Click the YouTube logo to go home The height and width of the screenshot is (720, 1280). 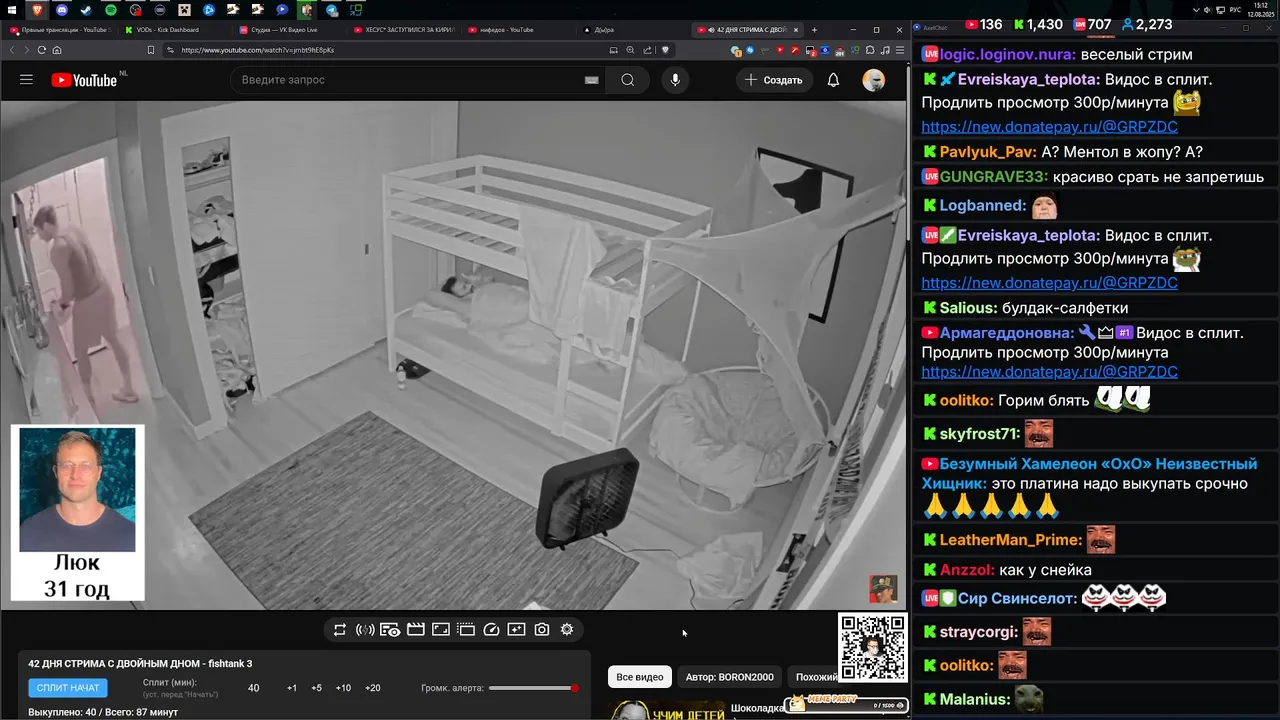(x=84, y=80)
